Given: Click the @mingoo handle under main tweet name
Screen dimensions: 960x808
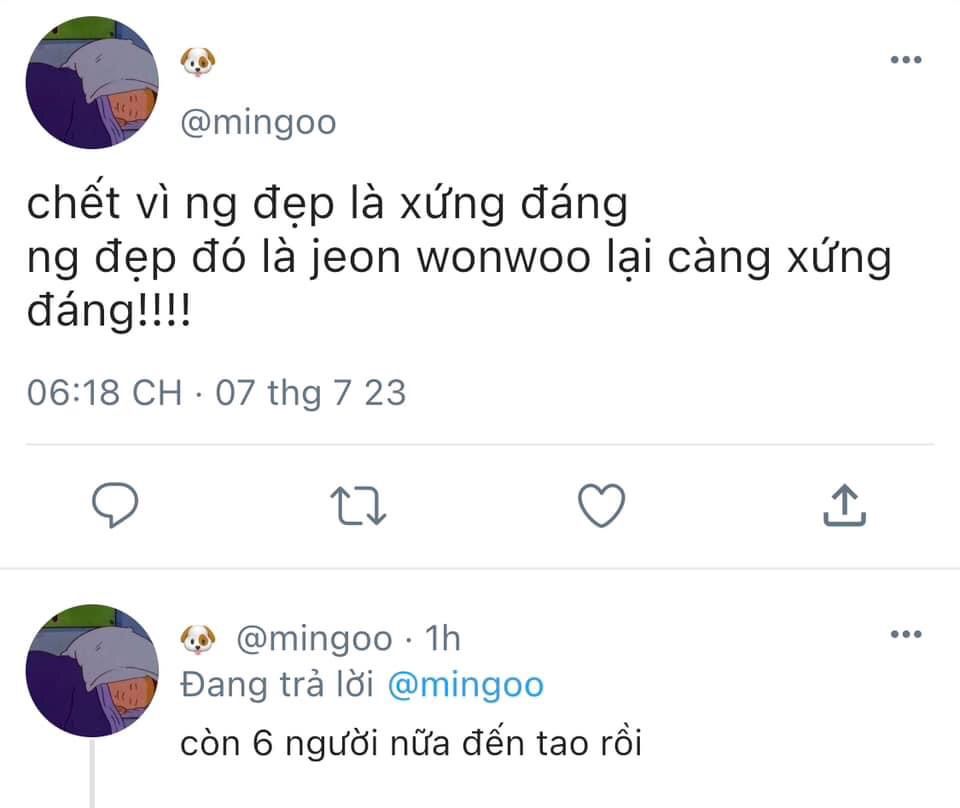Looking at the screenshot, I should (x=258, y=122).
